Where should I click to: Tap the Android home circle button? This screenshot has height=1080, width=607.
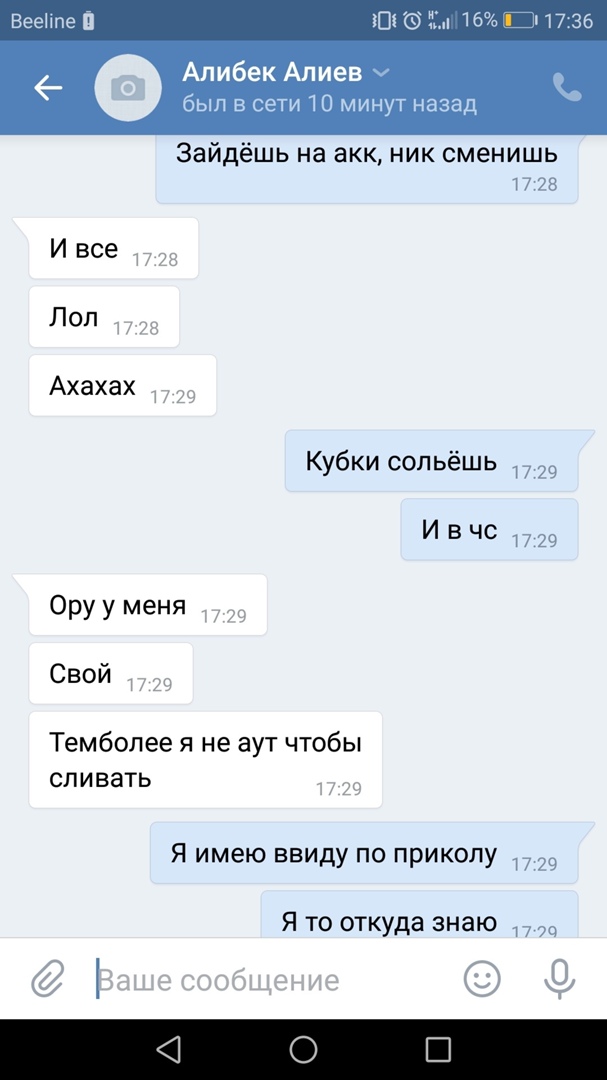coord(303,1049)
